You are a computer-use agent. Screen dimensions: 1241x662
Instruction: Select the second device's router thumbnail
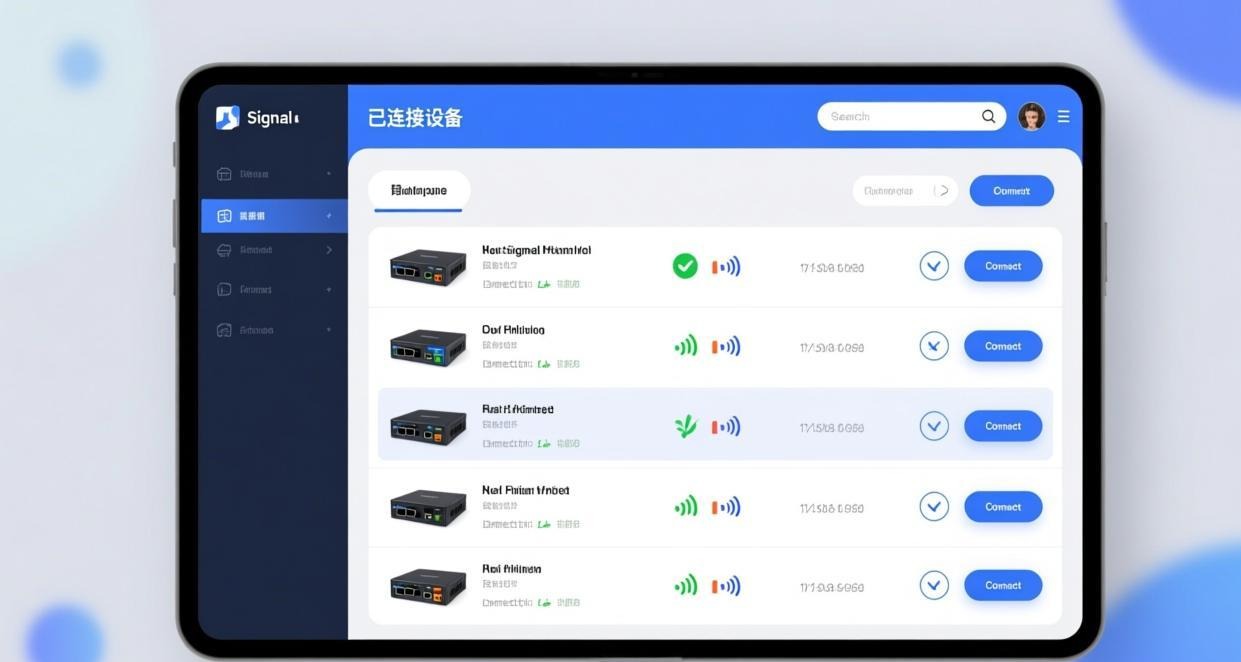(x=428, y=347)
